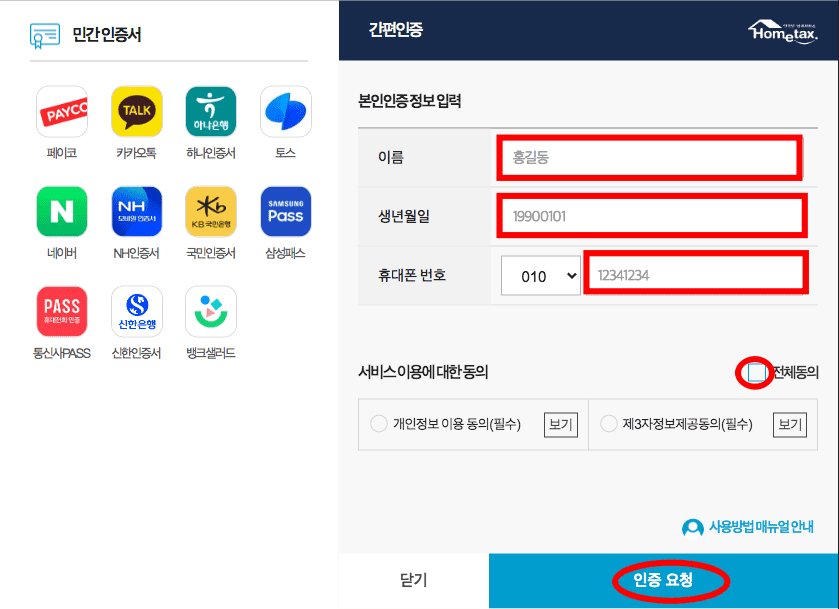Select the Naver (네이버) certificate icon

coord(62,211)
